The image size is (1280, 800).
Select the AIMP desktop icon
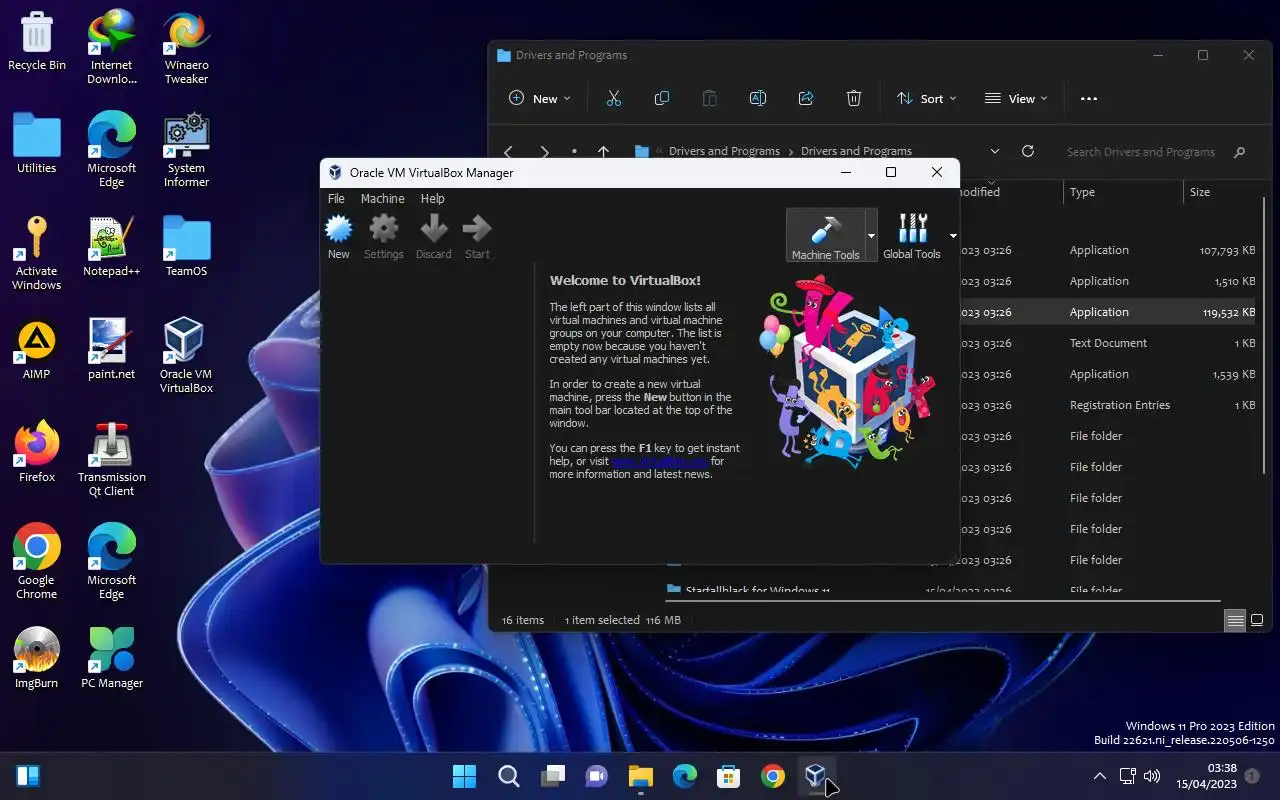37,350
